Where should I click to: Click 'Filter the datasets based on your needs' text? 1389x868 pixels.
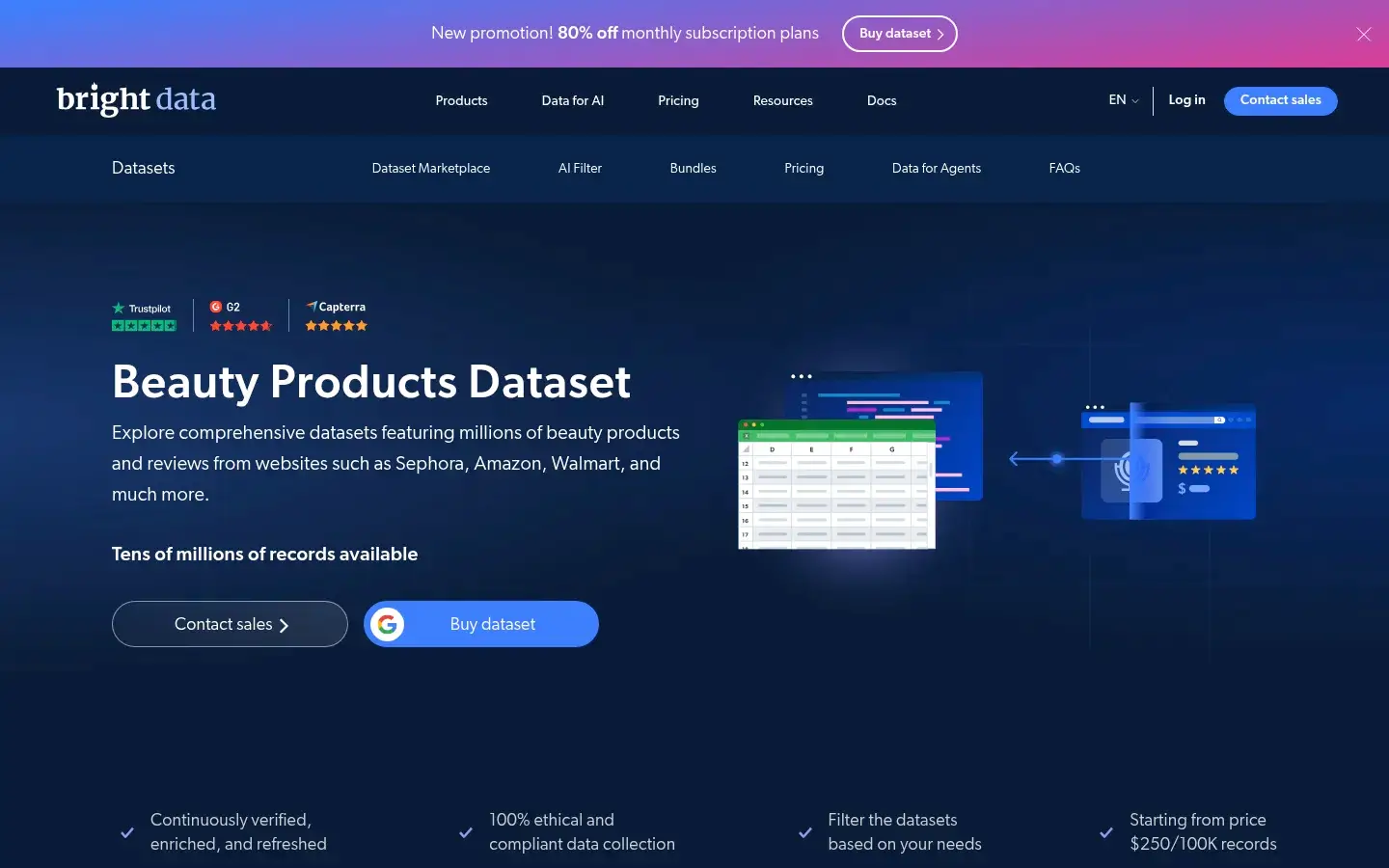904,831
